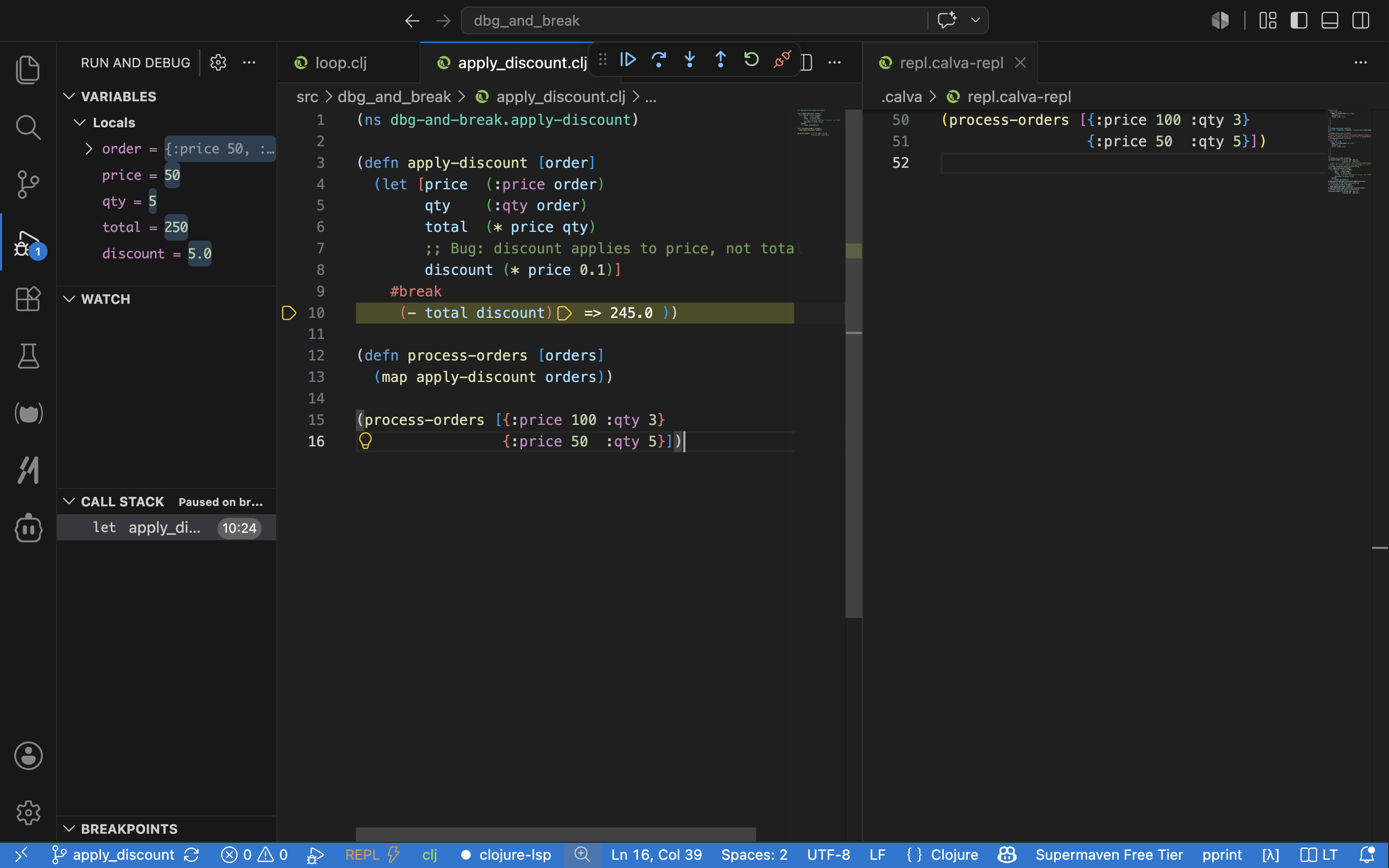Click the breakpoint marker beside line 10
Screen dimensions: 1389x868
[289, 313]
